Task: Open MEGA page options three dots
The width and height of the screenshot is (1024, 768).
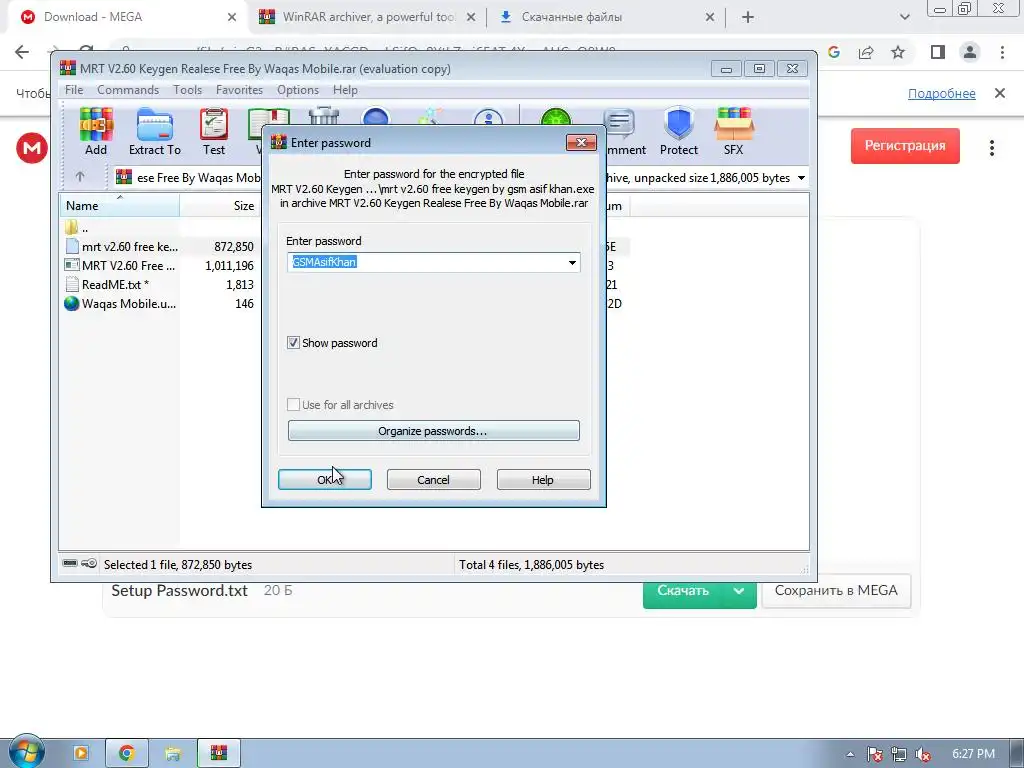Action: (991, 148)
